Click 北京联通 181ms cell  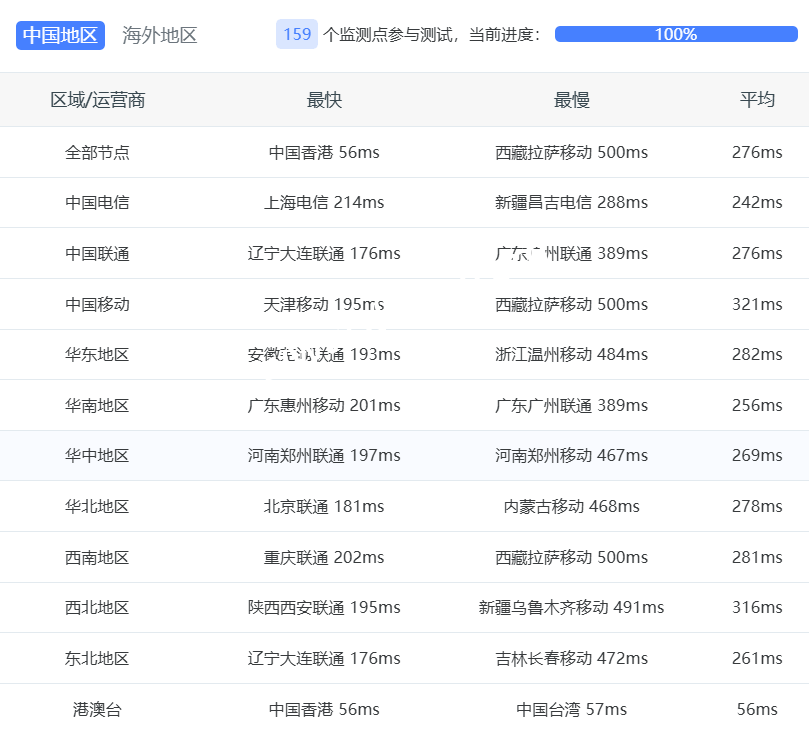pyautogui.click(x=324, y=507)
